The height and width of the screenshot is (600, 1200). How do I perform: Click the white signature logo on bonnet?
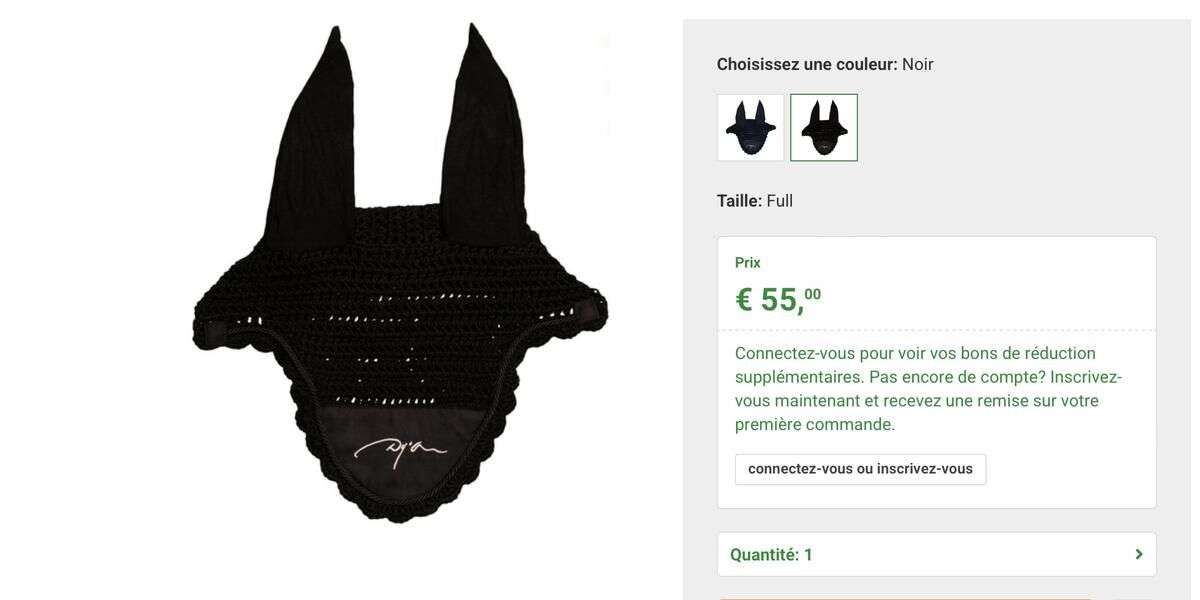tap(400, 451)
